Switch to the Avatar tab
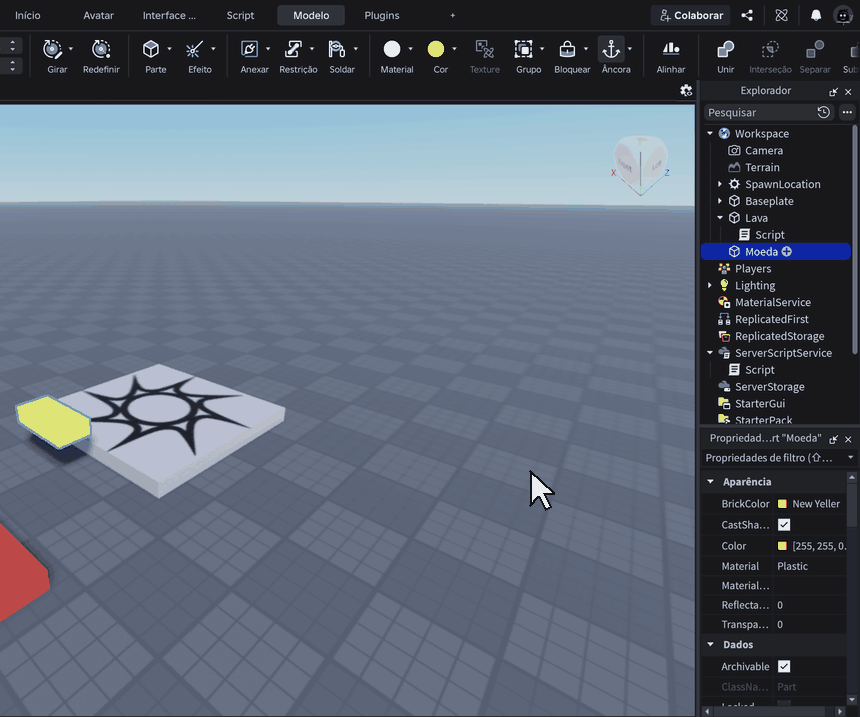860x717 pixels. pyautogui.click(x=98, y=15)
